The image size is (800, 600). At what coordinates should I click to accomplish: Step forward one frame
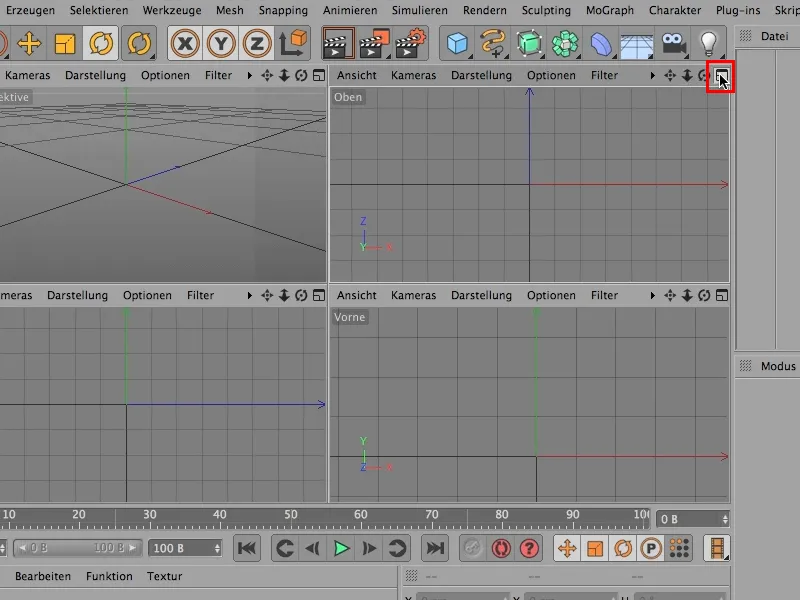click(369, 548)
